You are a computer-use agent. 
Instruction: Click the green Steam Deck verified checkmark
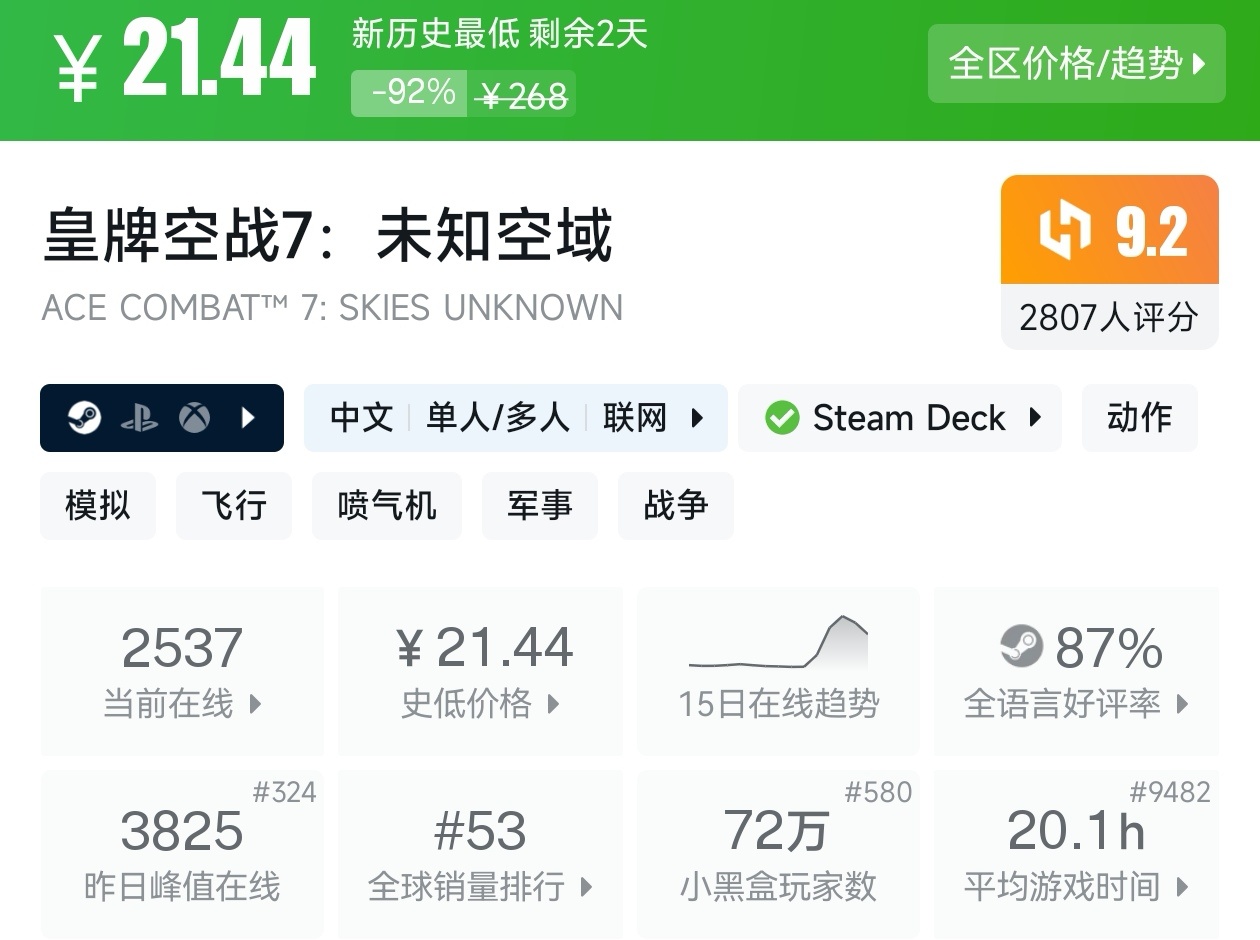pos(782,418)
